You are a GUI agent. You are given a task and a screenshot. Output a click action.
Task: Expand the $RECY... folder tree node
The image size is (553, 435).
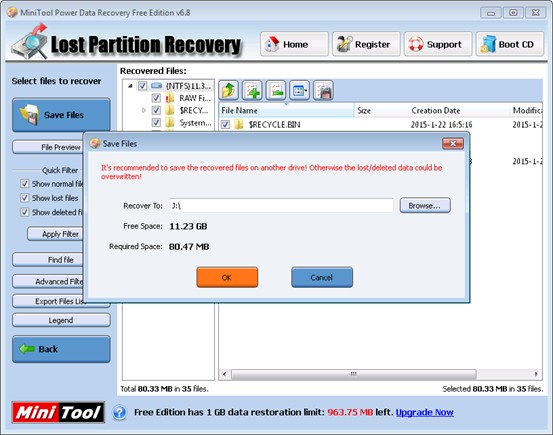pos(144,110)
